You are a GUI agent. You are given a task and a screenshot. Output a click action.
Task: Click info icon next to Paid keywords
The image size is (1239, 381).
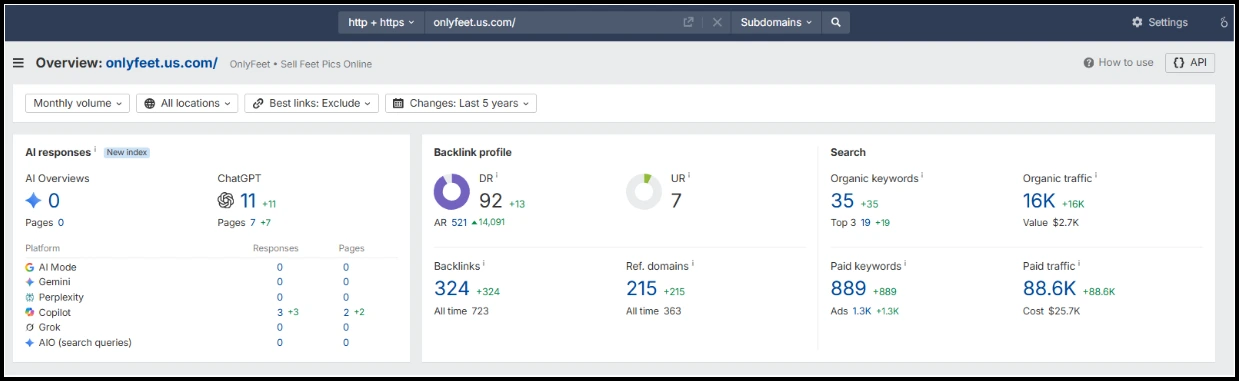[906, 264]
